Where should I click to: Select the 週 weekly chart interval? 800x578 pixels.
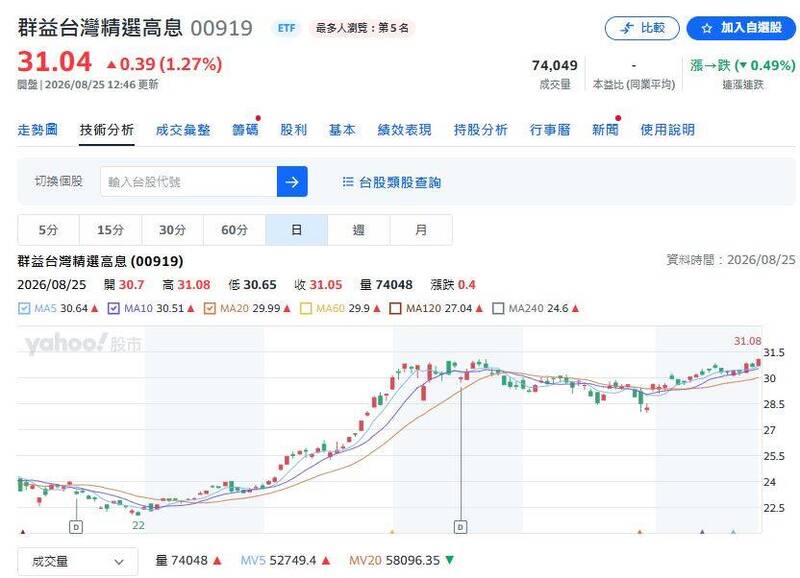tap(359, 230)
